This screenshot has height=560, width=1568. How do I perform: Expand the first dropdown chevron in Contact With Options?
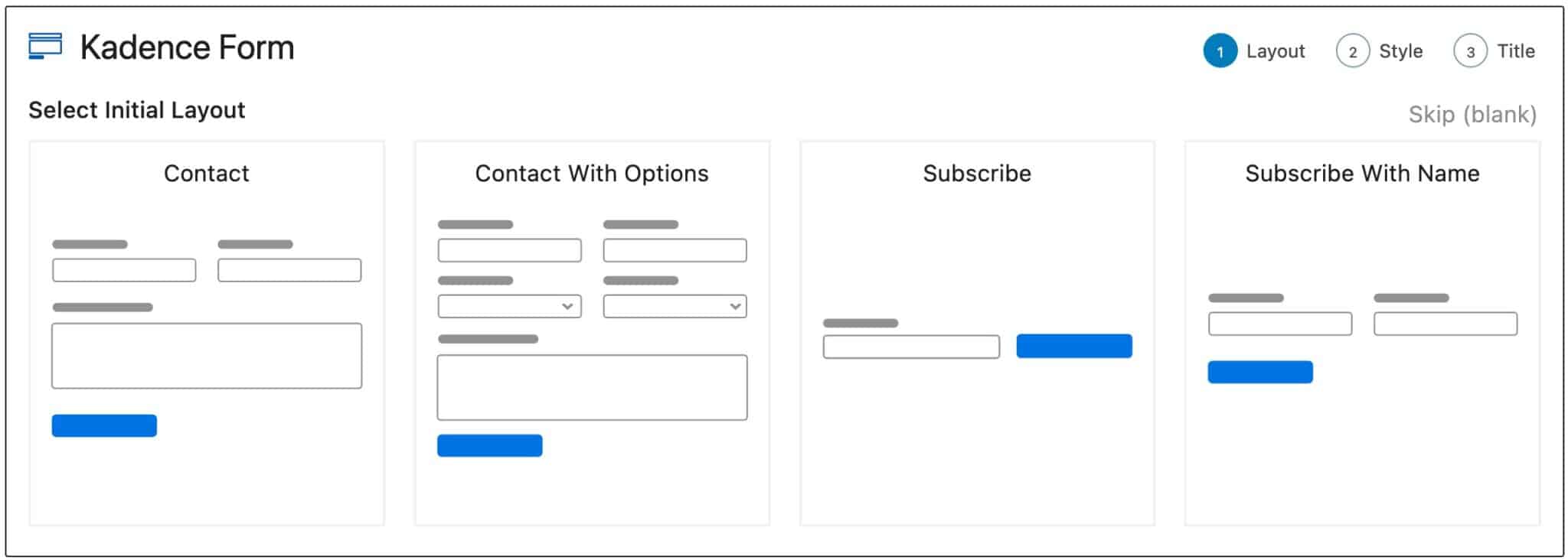point(568,306)
